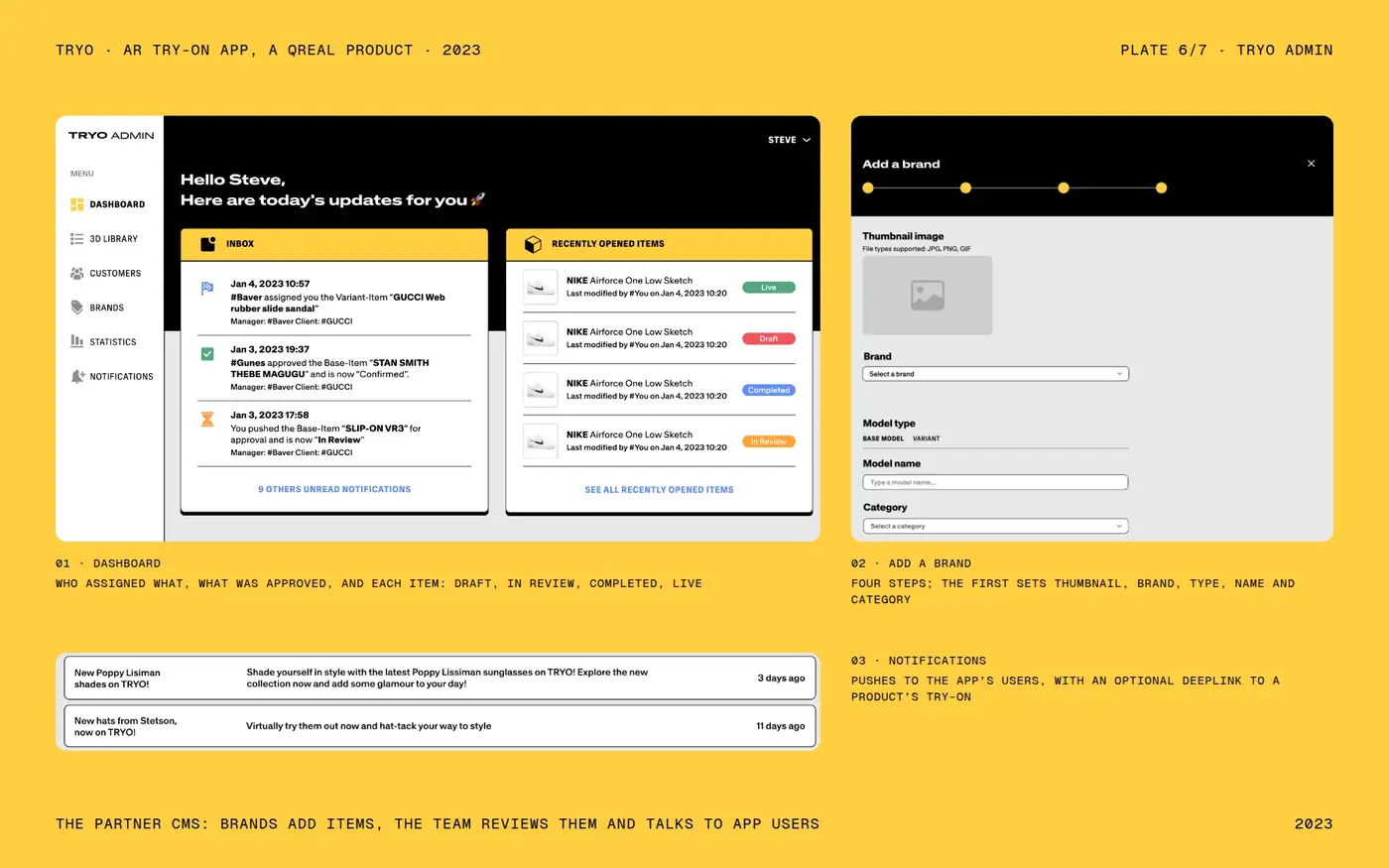Screen dimensions: 1389x868
Task: Open the STEVE user menu
Action: pyautogui.click(x=789, y=140)
